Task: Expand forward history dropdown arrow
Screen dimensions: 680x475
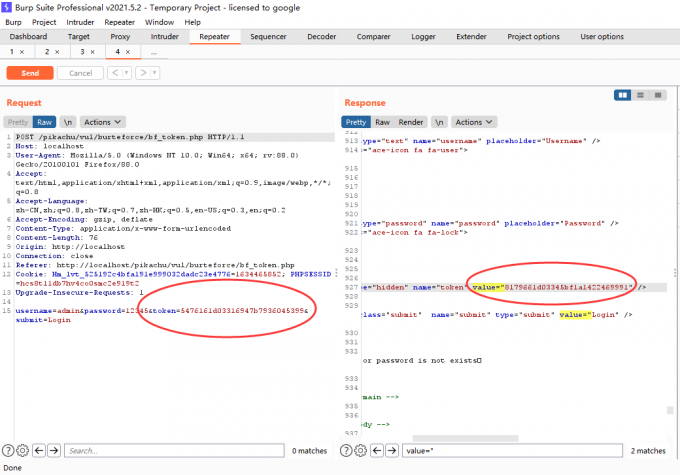Action: (x=154, y=73)
